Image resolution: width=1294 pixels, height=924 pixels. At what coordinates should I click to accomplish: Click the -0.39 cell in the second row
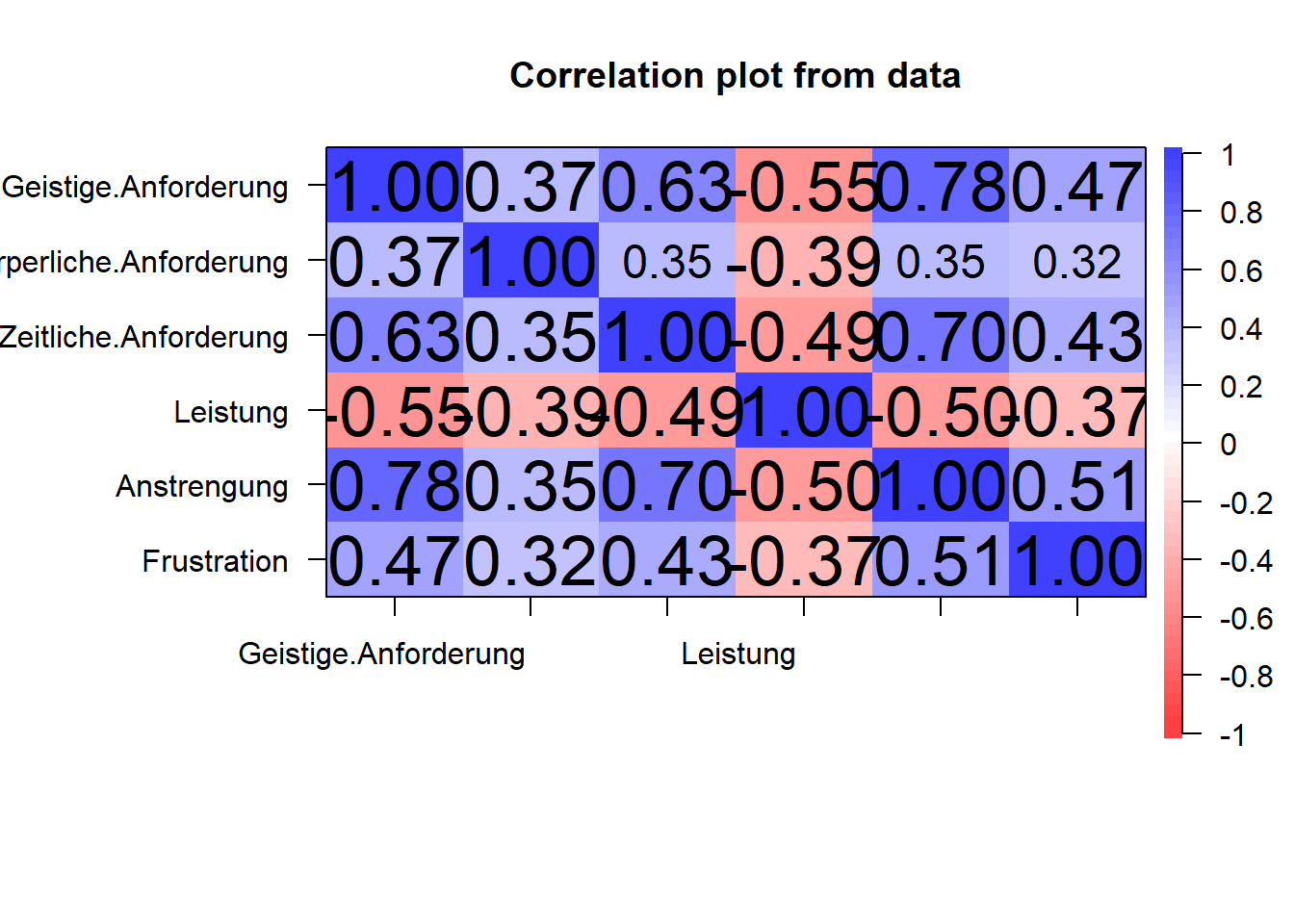point(804,261)
